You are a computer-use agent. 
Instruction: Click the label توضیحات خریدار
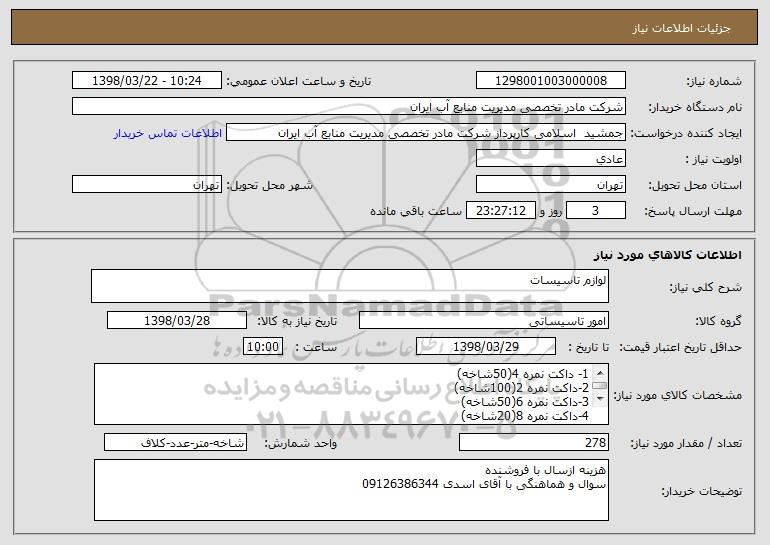click(x=702, y=491)
